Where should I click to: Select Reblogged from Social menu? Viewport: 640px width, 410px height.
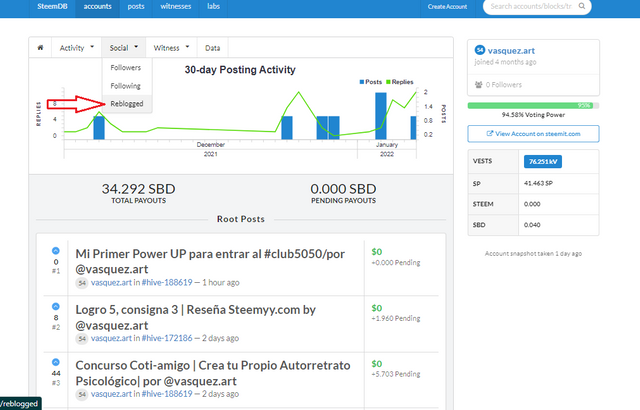click(x=127, y=104)
